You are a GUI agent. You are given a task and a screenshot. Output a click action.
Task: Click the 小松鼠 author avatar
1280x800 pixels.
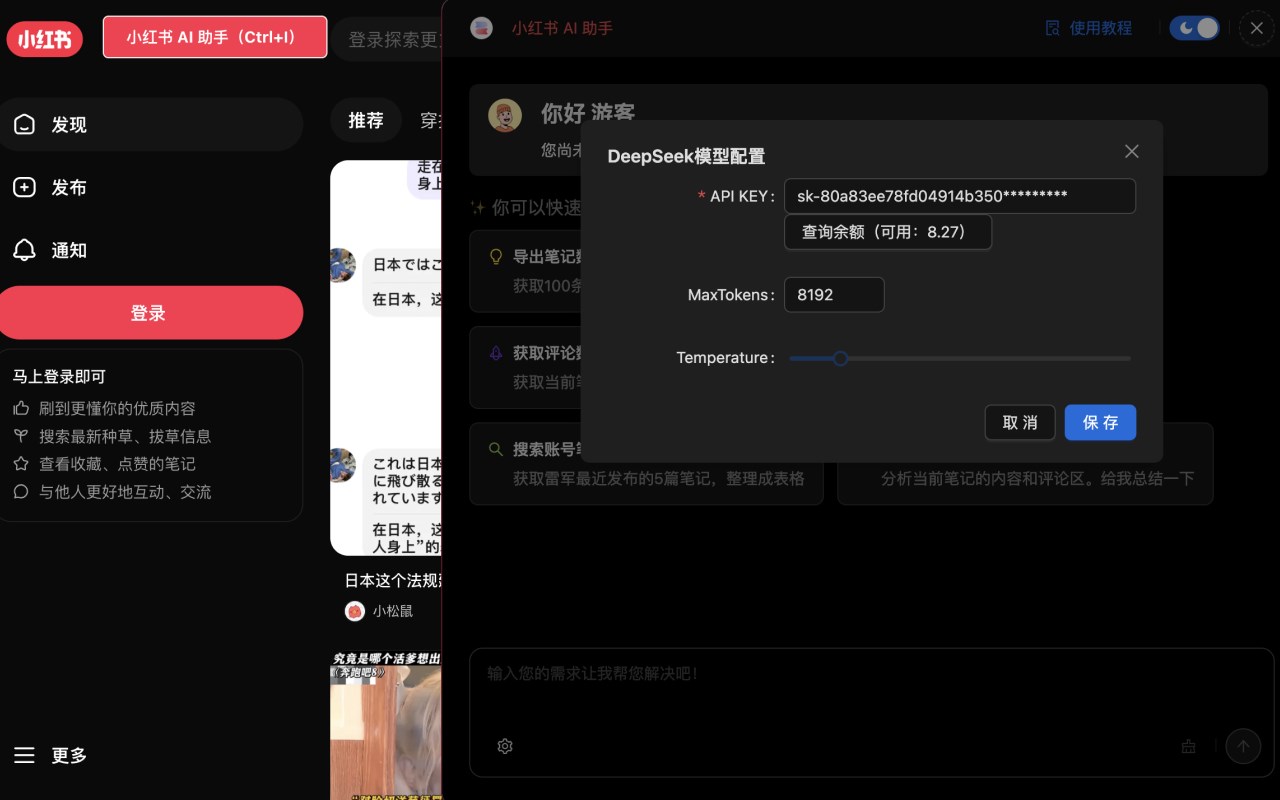(354, 610)
